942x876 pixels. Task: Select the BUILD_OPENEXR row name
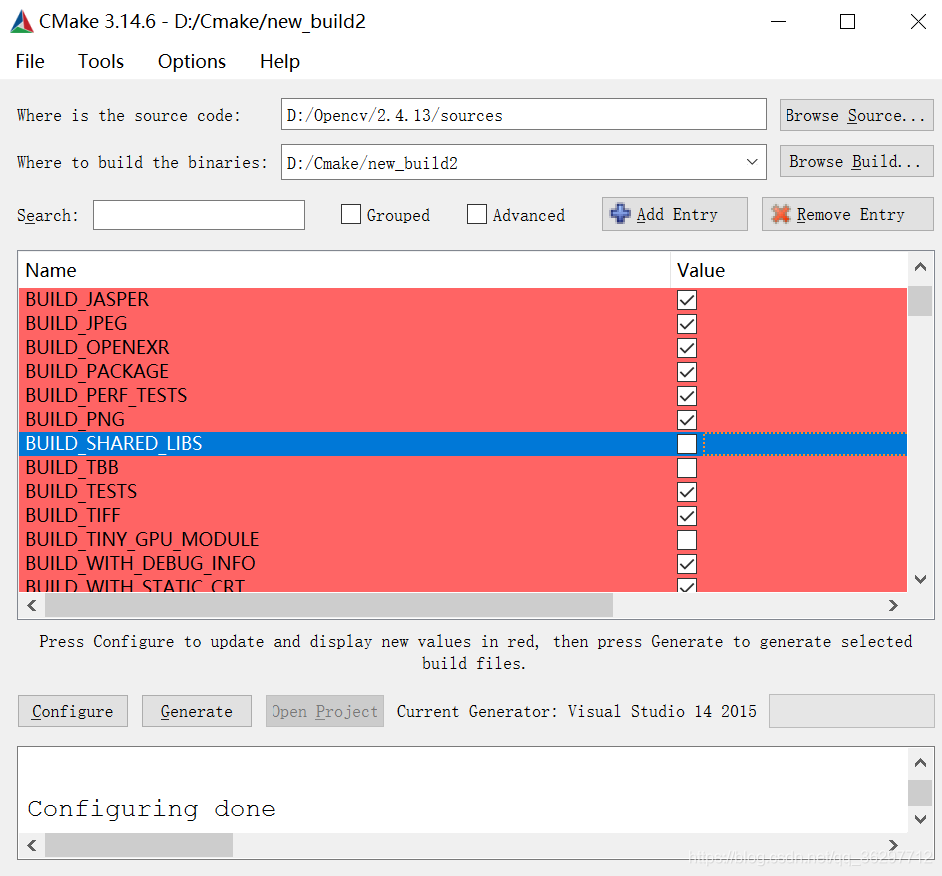click(x=97, y=347)
